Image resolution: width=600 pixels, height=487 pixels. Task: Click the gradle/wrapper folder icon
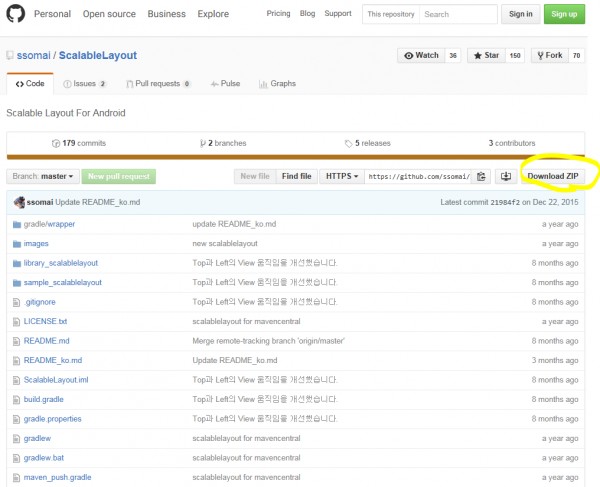click(x=16, y=224)
